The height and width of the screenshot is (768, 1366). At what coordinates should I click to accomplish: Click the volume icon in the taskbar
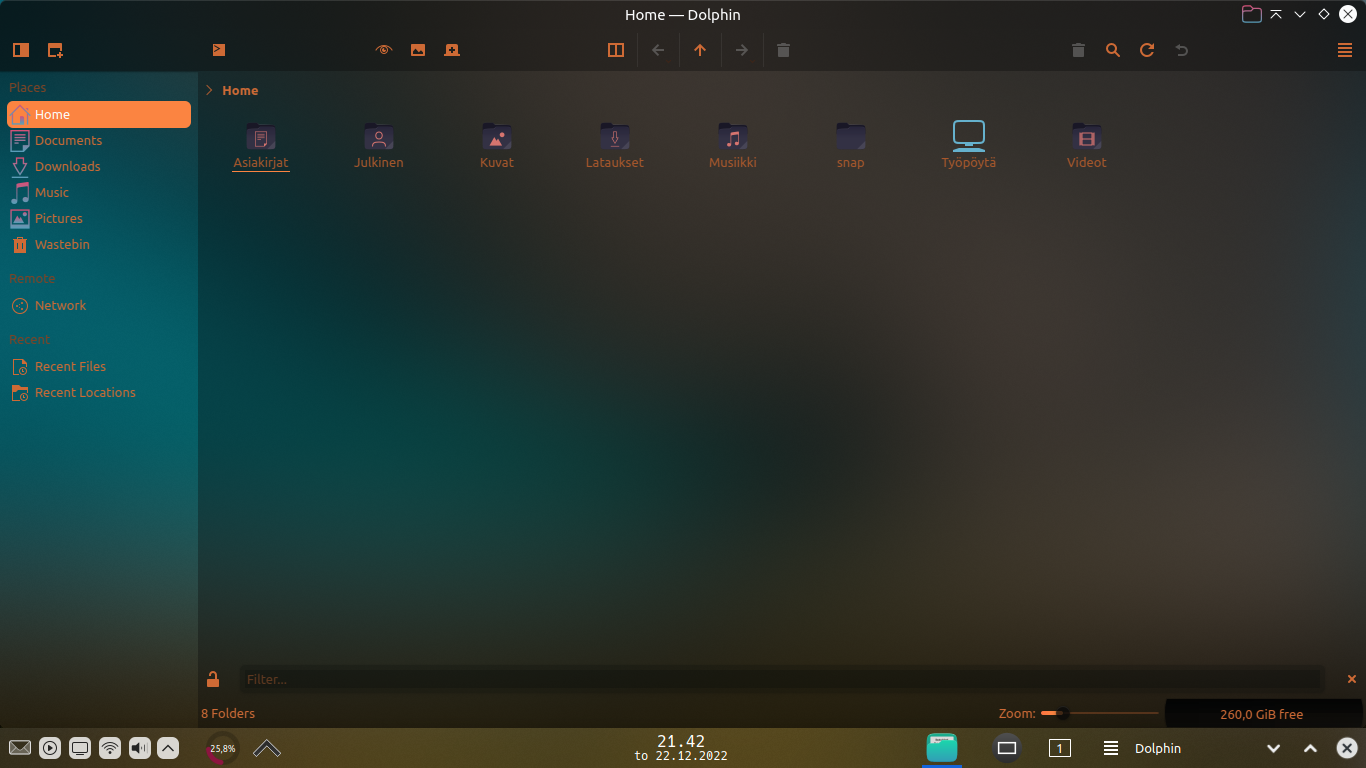pyautogui.click(x=138, y=747)
